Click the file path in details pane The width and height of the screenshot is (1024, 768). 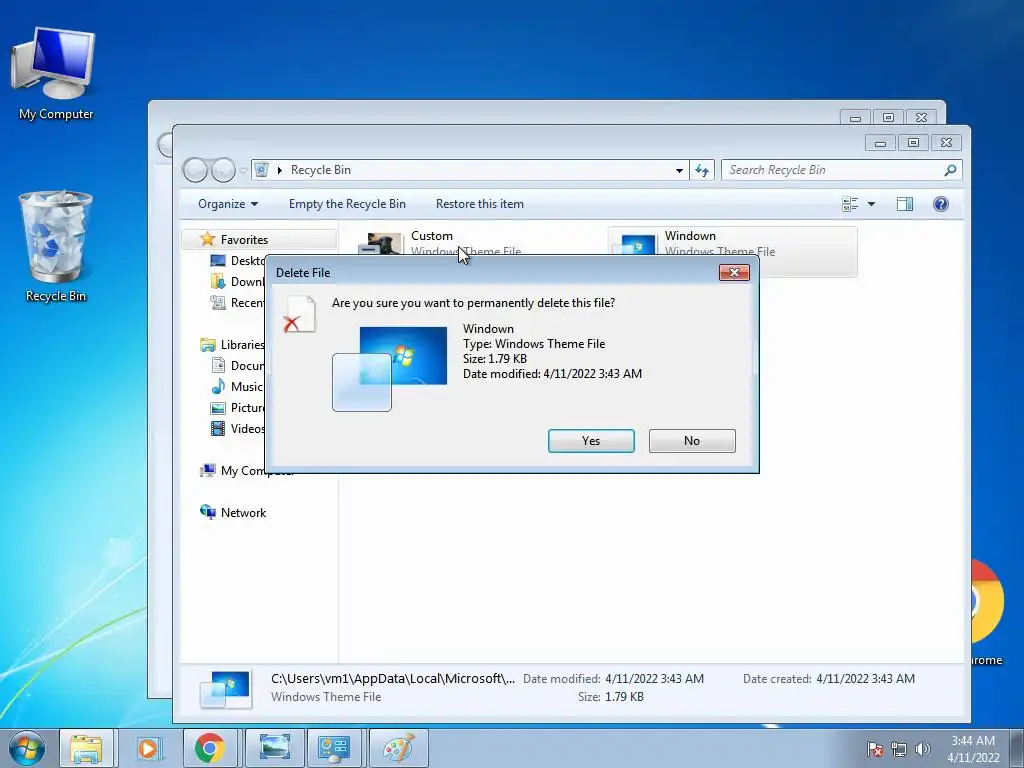tap(393, 679)
